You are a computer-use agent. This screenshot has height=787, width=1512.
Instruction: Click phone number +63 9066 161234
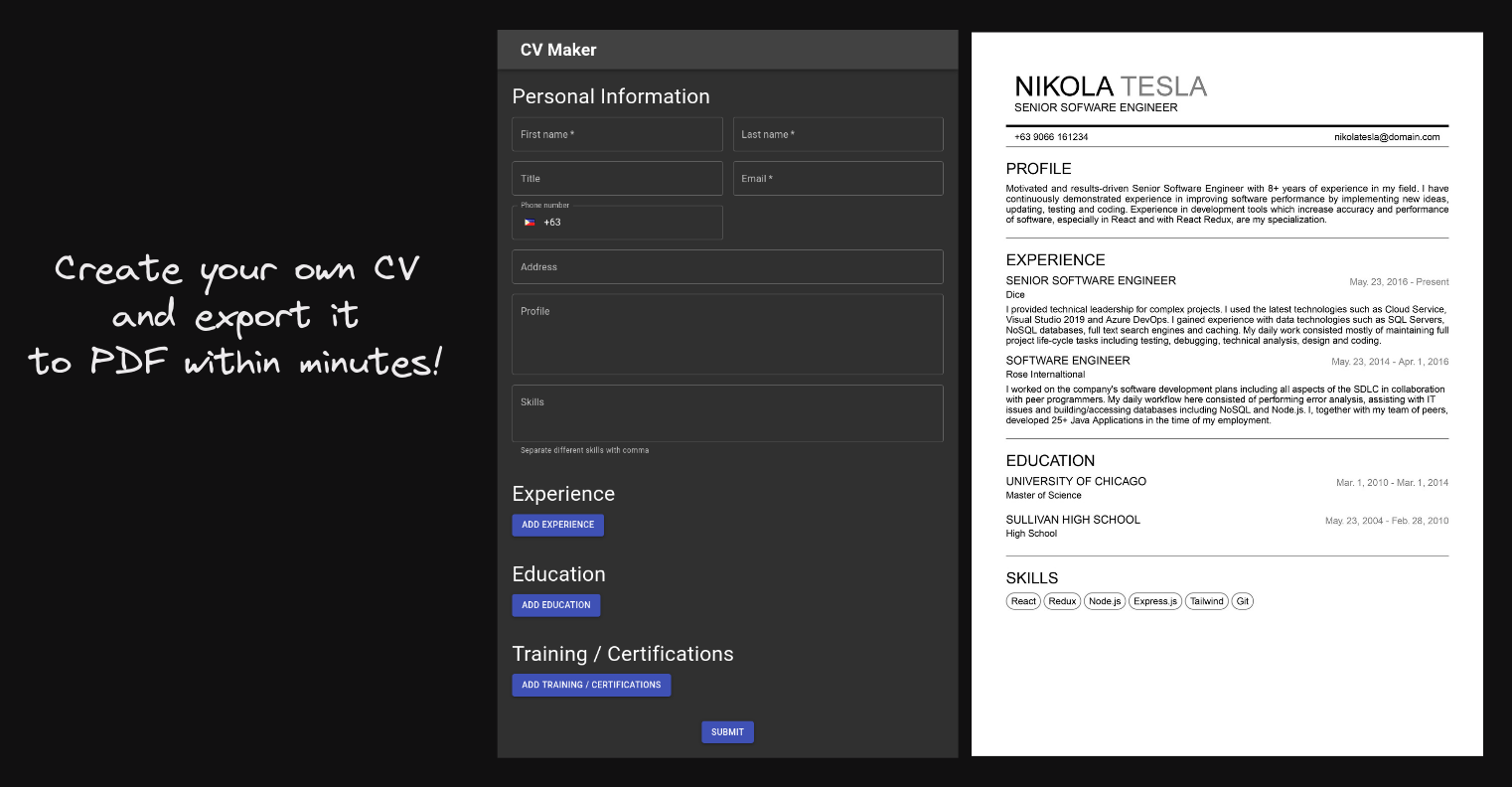(x=1051, y=137)
